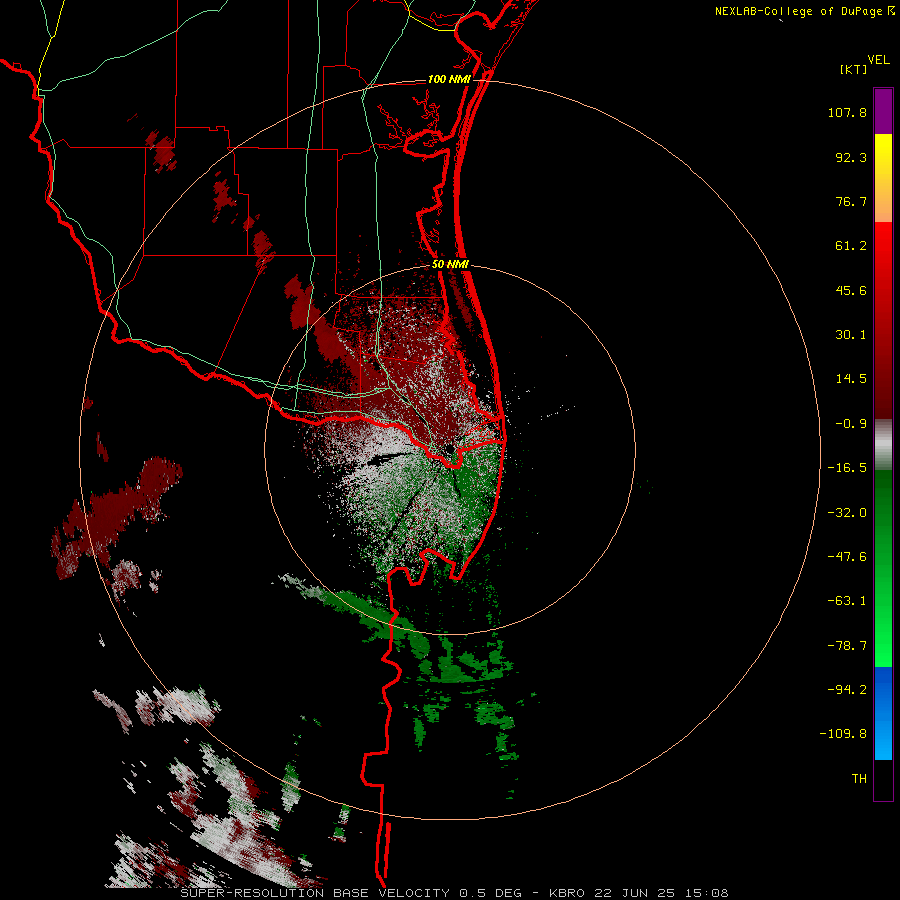The width and height of the screenshot is (900, 900).
Task: Click the 45.6 scale value
Action: point(851,290)
